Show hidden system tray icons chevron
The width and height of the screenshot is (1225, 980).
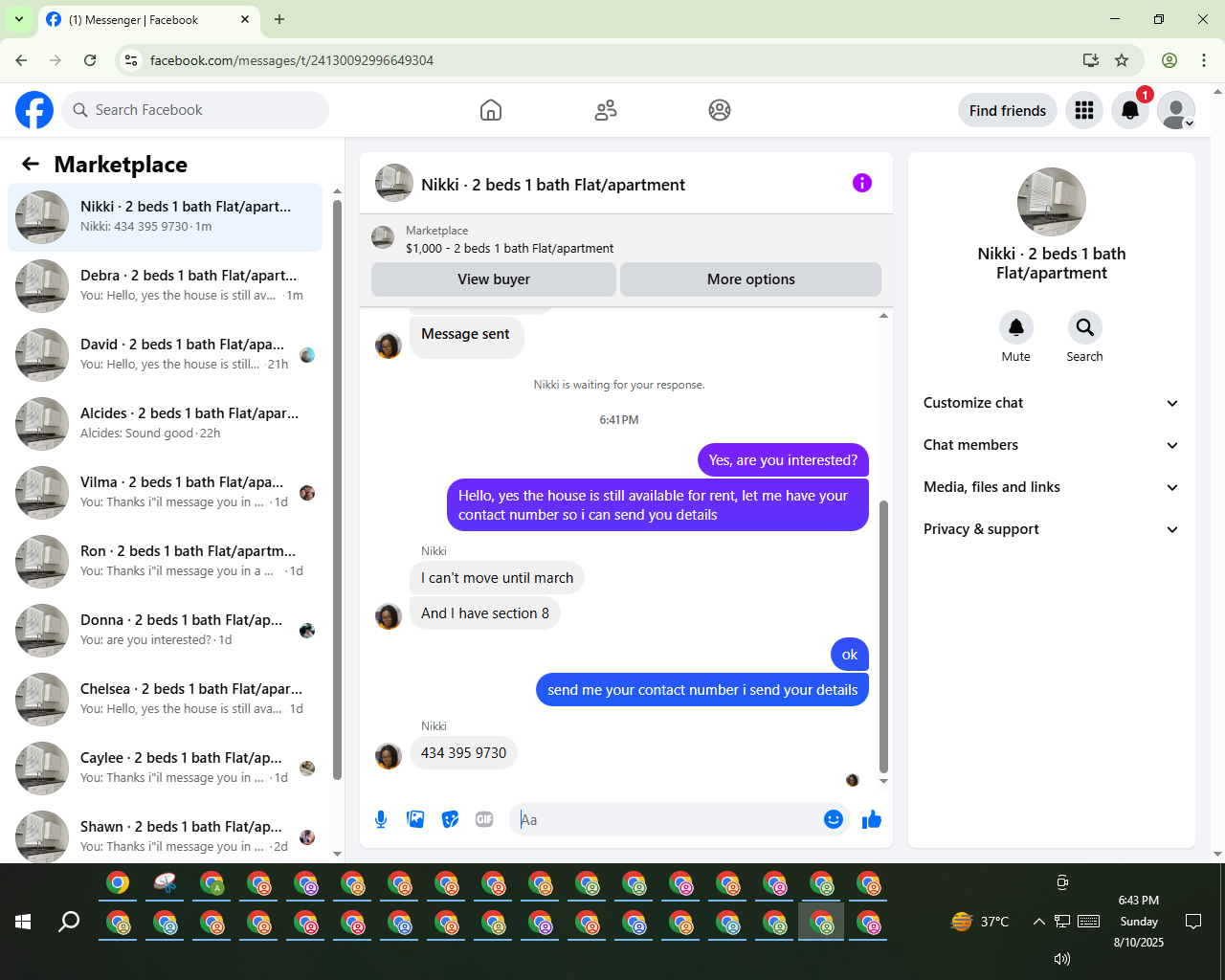tap(1038, 922)
